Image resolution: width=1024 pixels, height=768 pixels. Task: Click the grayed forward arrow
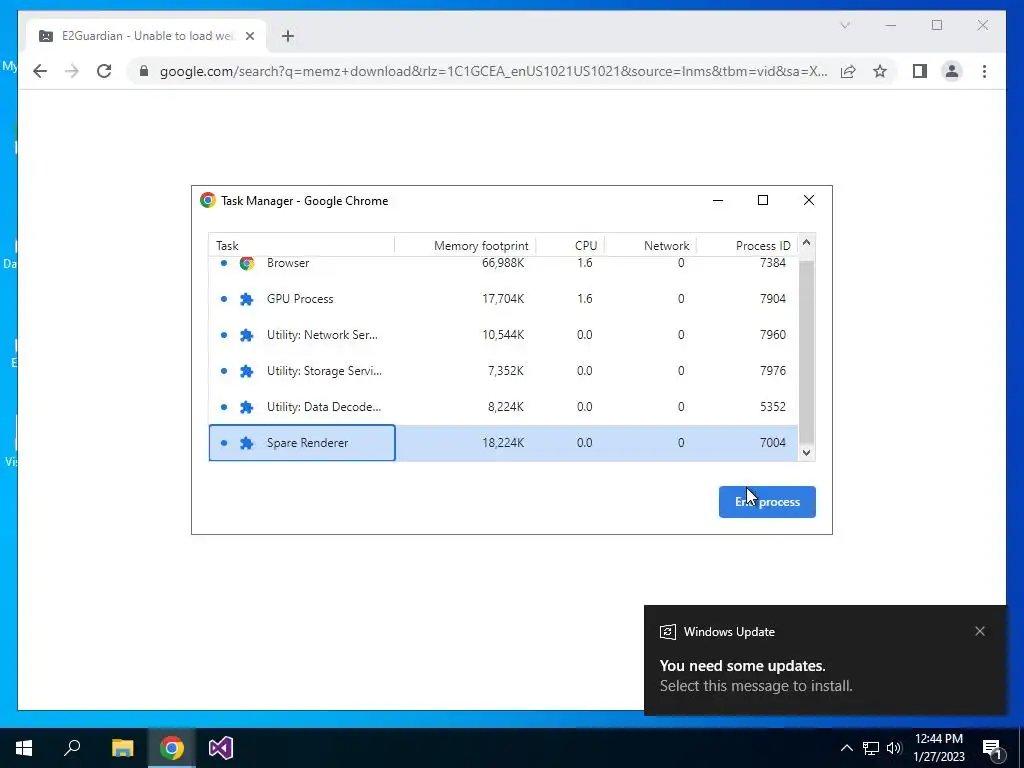[72, 71]
